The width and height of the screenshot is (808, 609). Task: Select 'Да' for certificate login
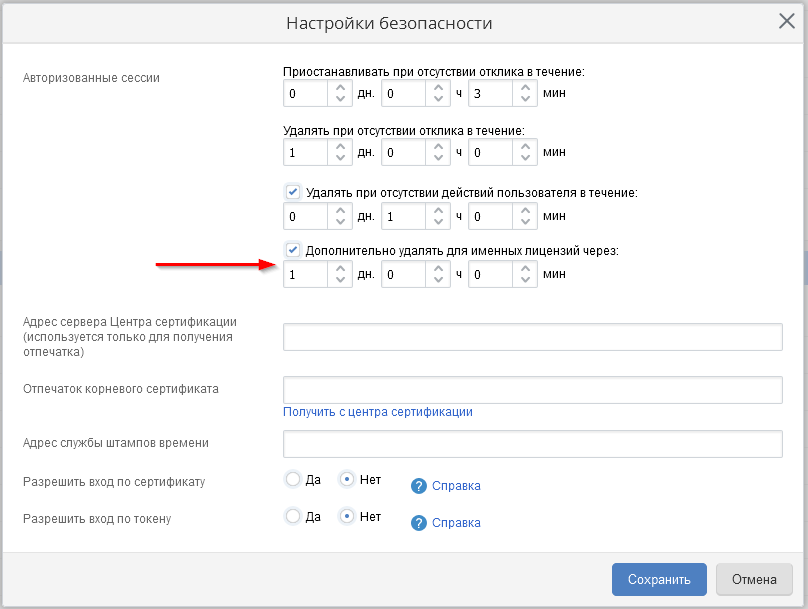coord(293,479)
